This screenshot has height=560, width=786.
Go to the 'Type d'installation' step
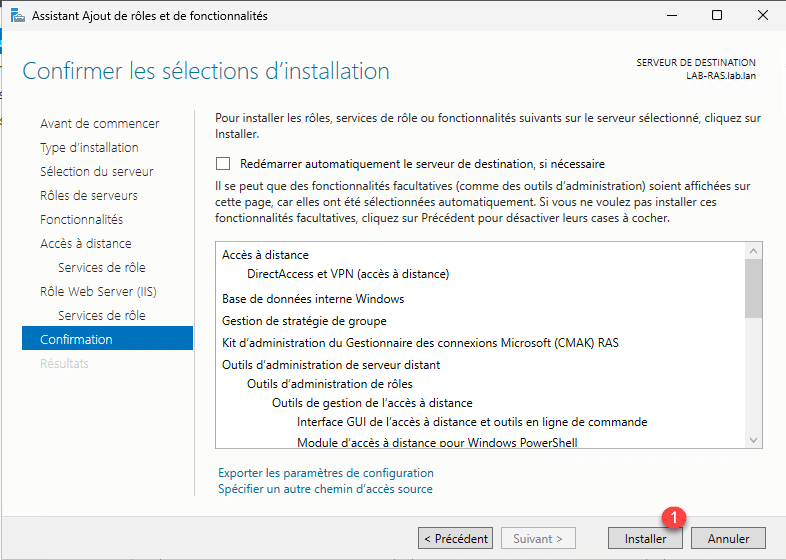89,148
